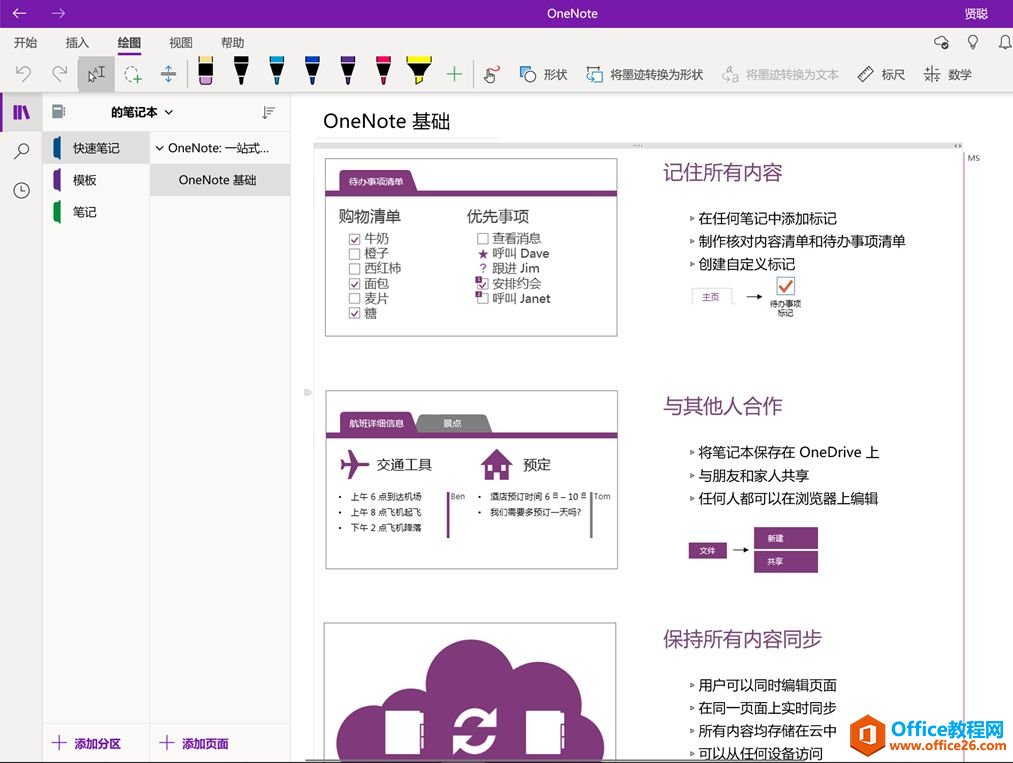1013x763 pixels.
Task: Check the cloud sync status icon
Action: 941,43
